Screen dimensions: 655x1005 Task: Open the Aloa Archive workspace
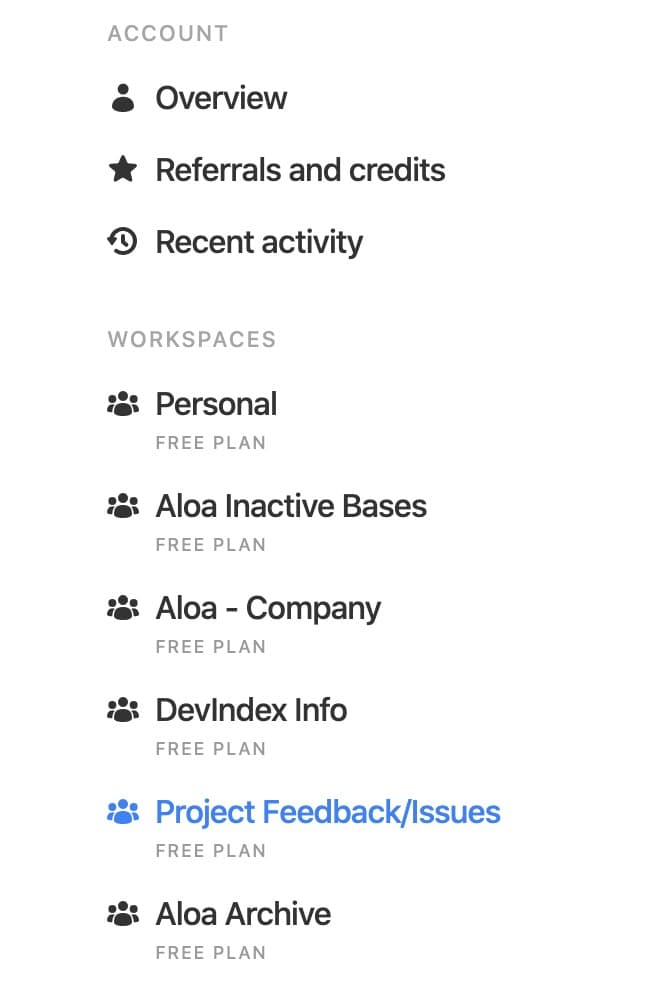click(243, 914)
